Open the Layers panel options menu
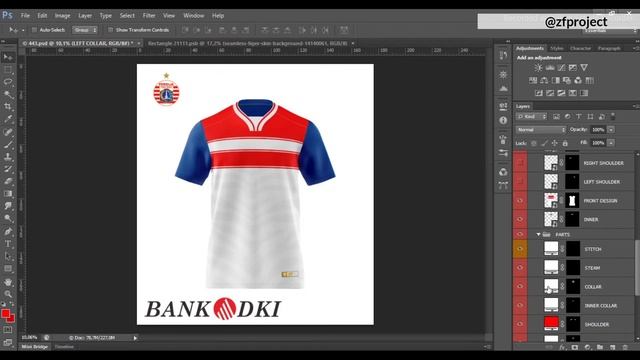This screenshot has height=360, width=640. pyautogui.click(x=636, y=106)
